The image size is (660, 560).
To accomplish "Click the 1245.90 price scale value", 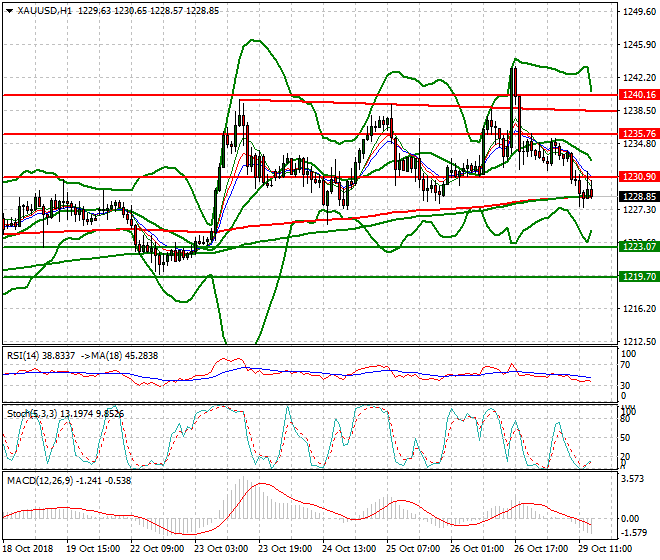I will click(x=639, y=45).
